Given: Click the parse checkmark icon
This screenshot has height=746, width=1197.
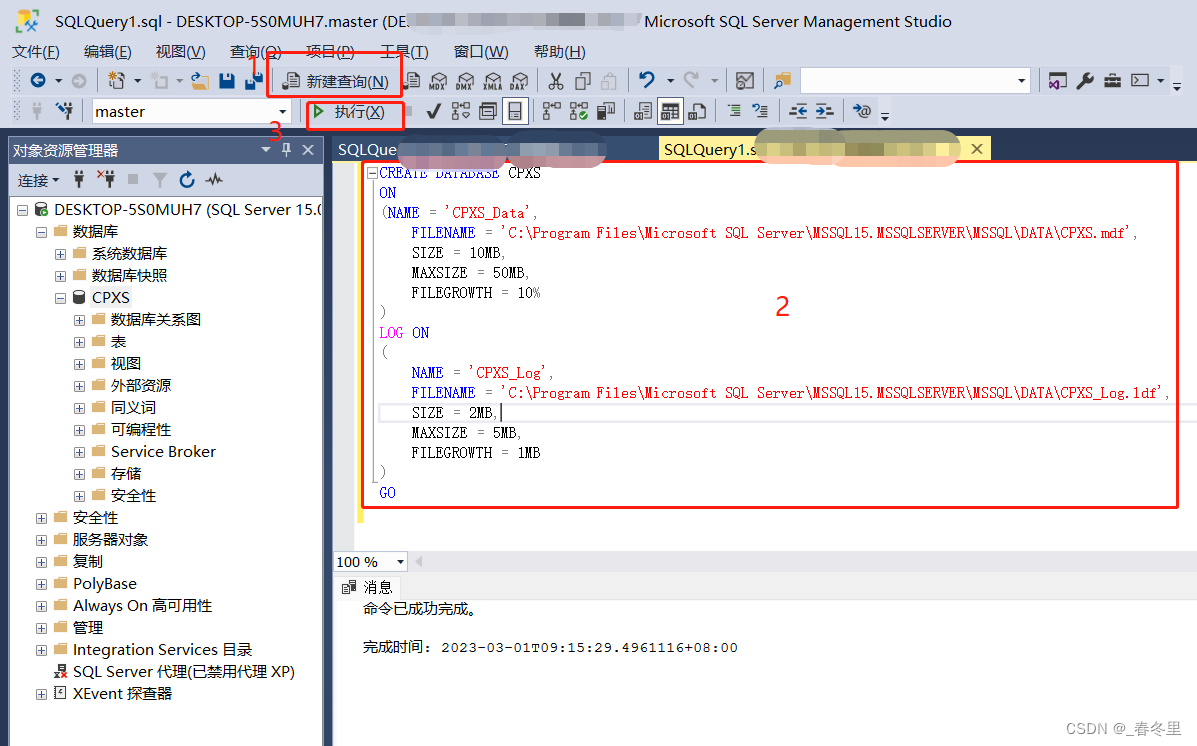Looking at the screenshot, I should (434, 111).
